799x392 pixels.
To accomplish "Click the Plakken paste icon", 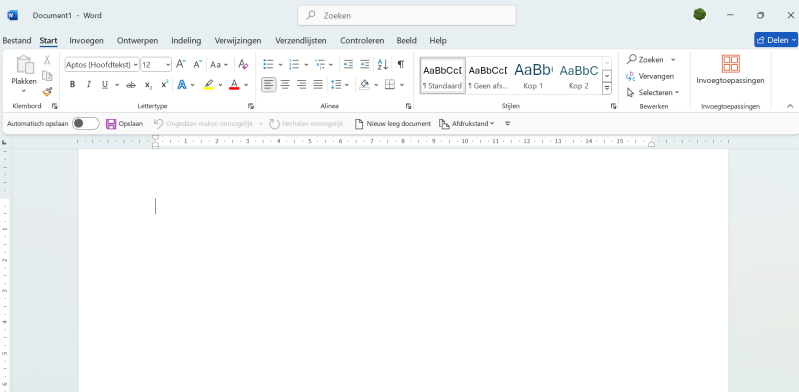I will pos(24,65).
